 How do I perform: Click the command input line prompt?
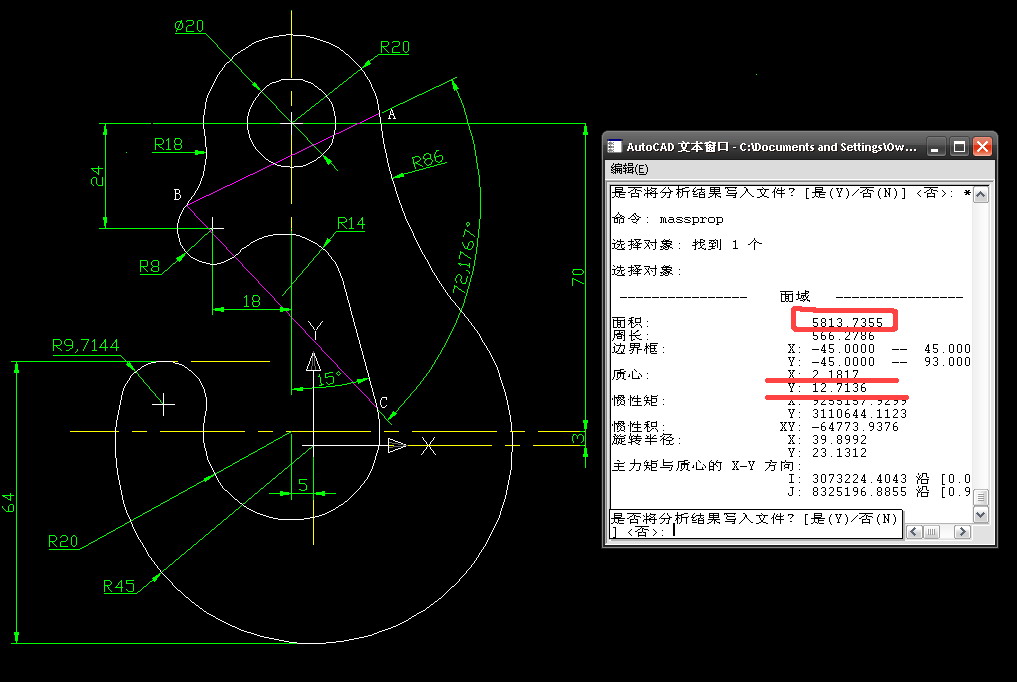(x=756, y=524)
